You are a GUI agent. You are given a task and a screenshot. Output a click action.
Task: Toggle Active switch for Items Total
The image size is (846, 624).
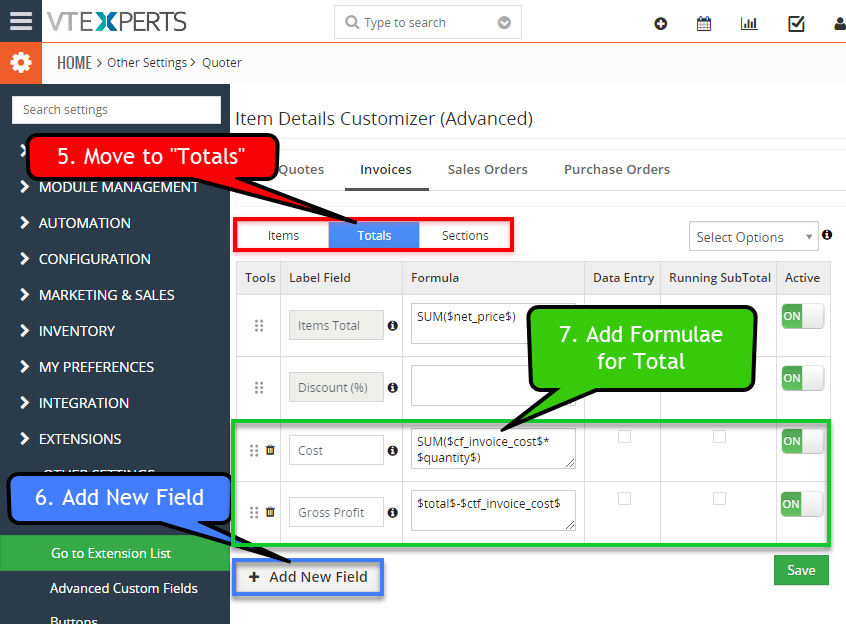(802, 316)
